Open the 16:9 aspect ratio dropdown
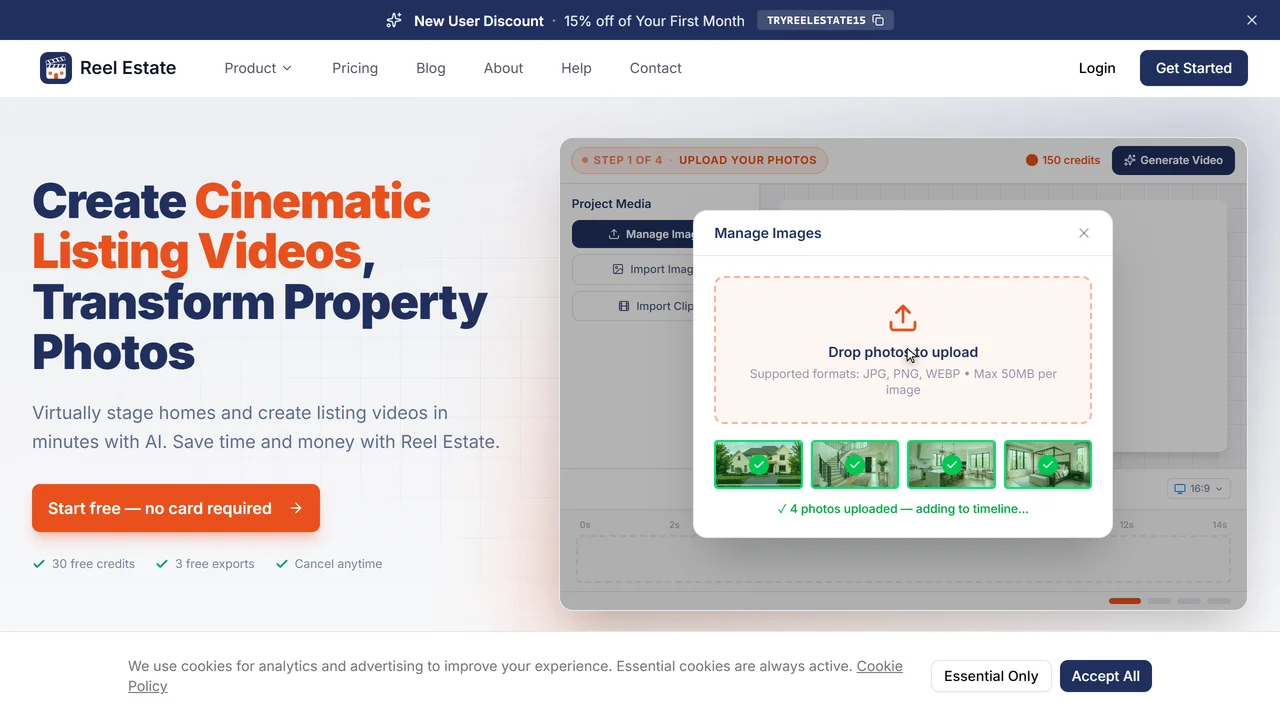The width and height of the screenshot is (1280, 720). pyautogui.click(x=1198, y=488)
